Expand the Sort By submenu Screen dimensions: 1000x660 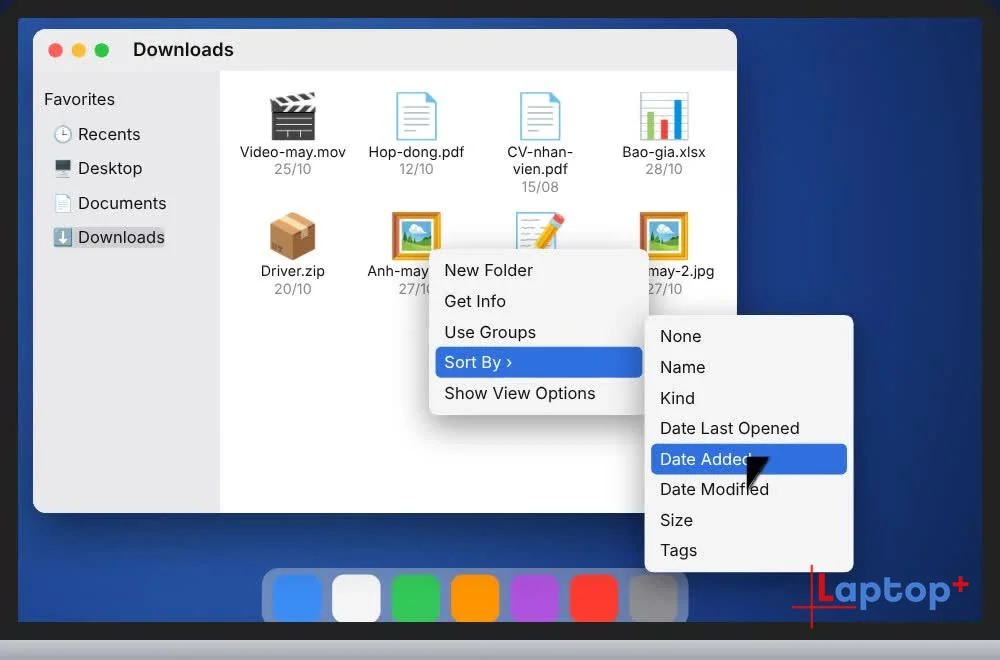539,362
